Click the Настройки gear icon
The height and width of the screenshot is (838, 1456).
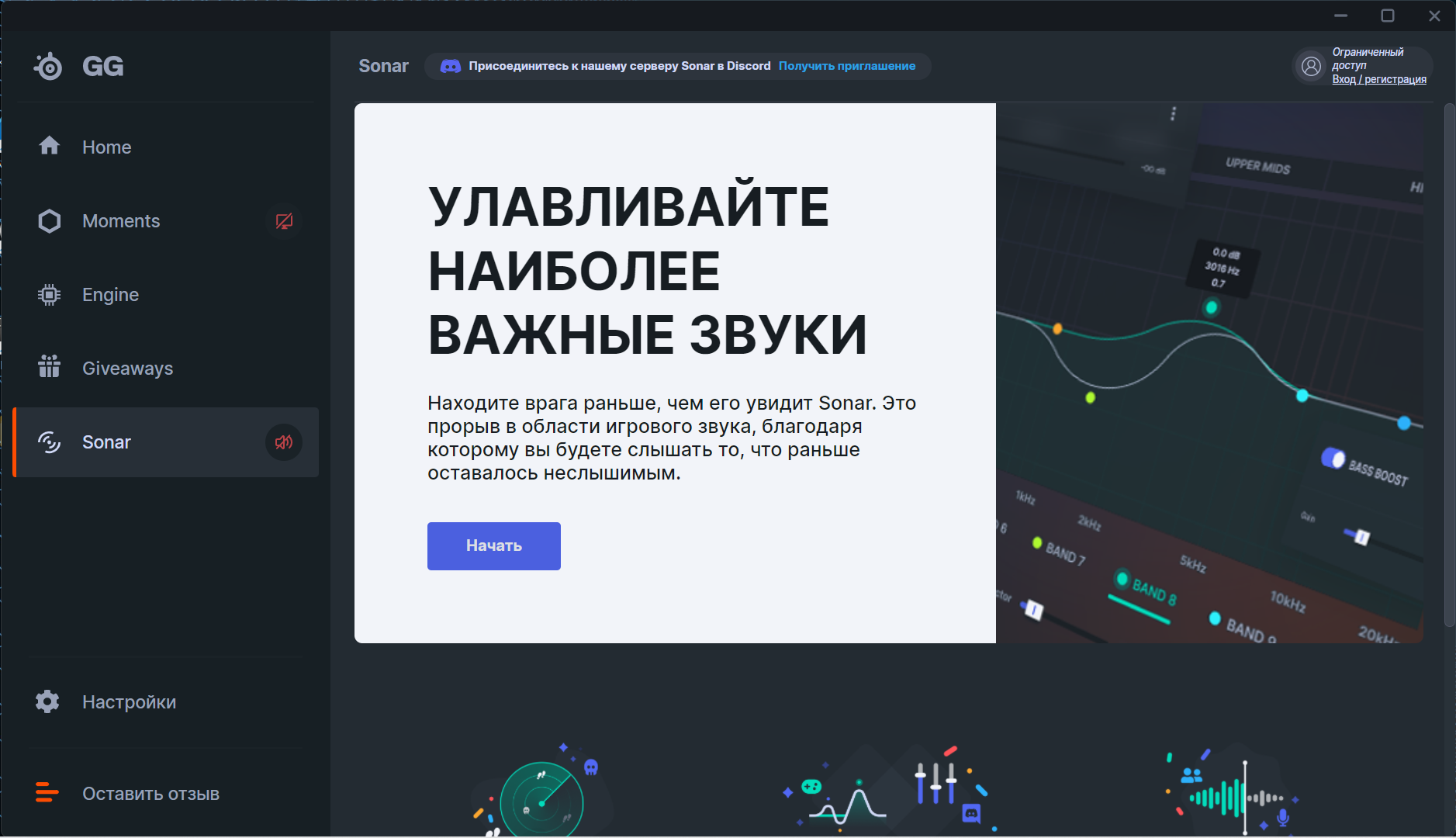point(47,701)
